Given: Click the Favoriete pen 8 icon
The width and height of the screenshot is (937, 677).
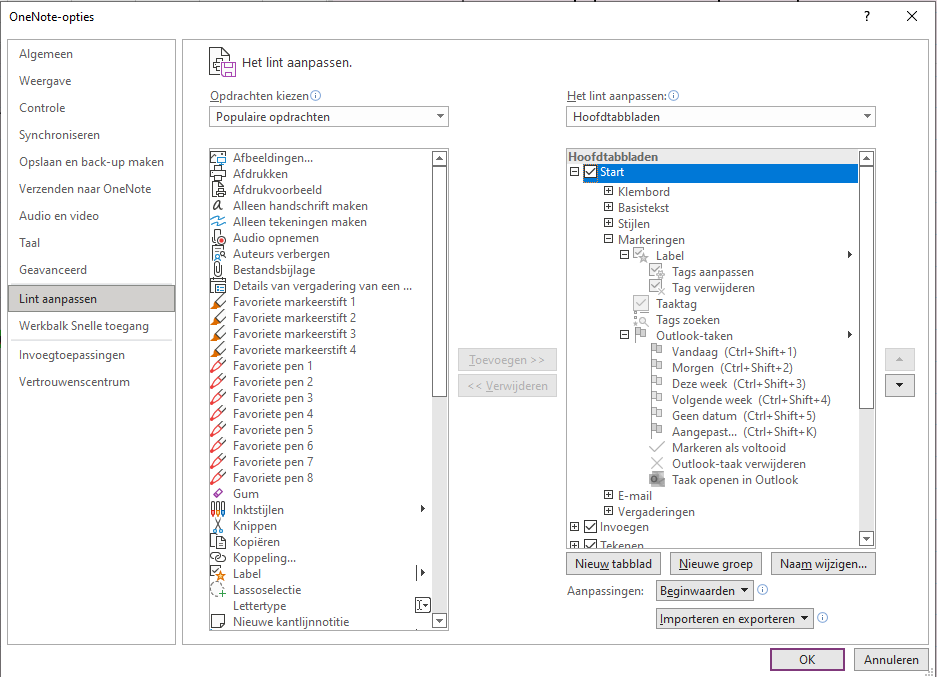Looking at the screenshot, I should coord(218,478).
